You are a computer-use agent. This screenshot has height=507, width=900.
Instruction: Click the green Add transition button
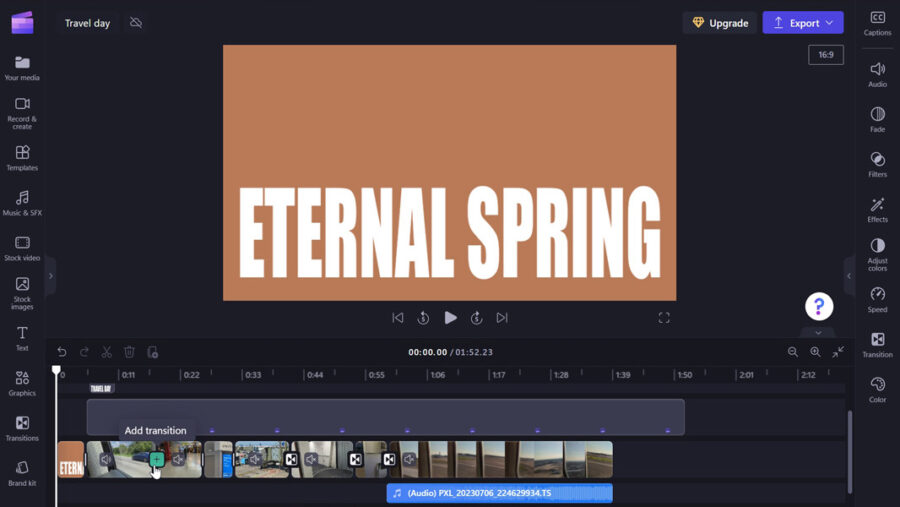tap(157, 460)
